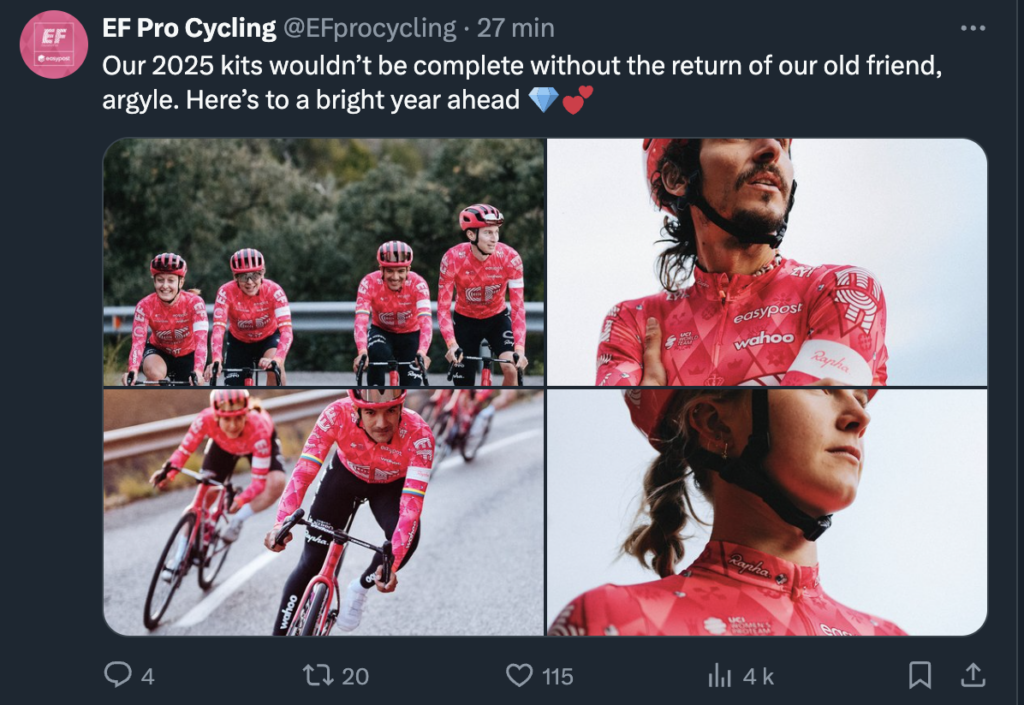Open the photo of cyclists cornering on road
The height and width of the screenshot is (705, 1024).
coord(324,512)
